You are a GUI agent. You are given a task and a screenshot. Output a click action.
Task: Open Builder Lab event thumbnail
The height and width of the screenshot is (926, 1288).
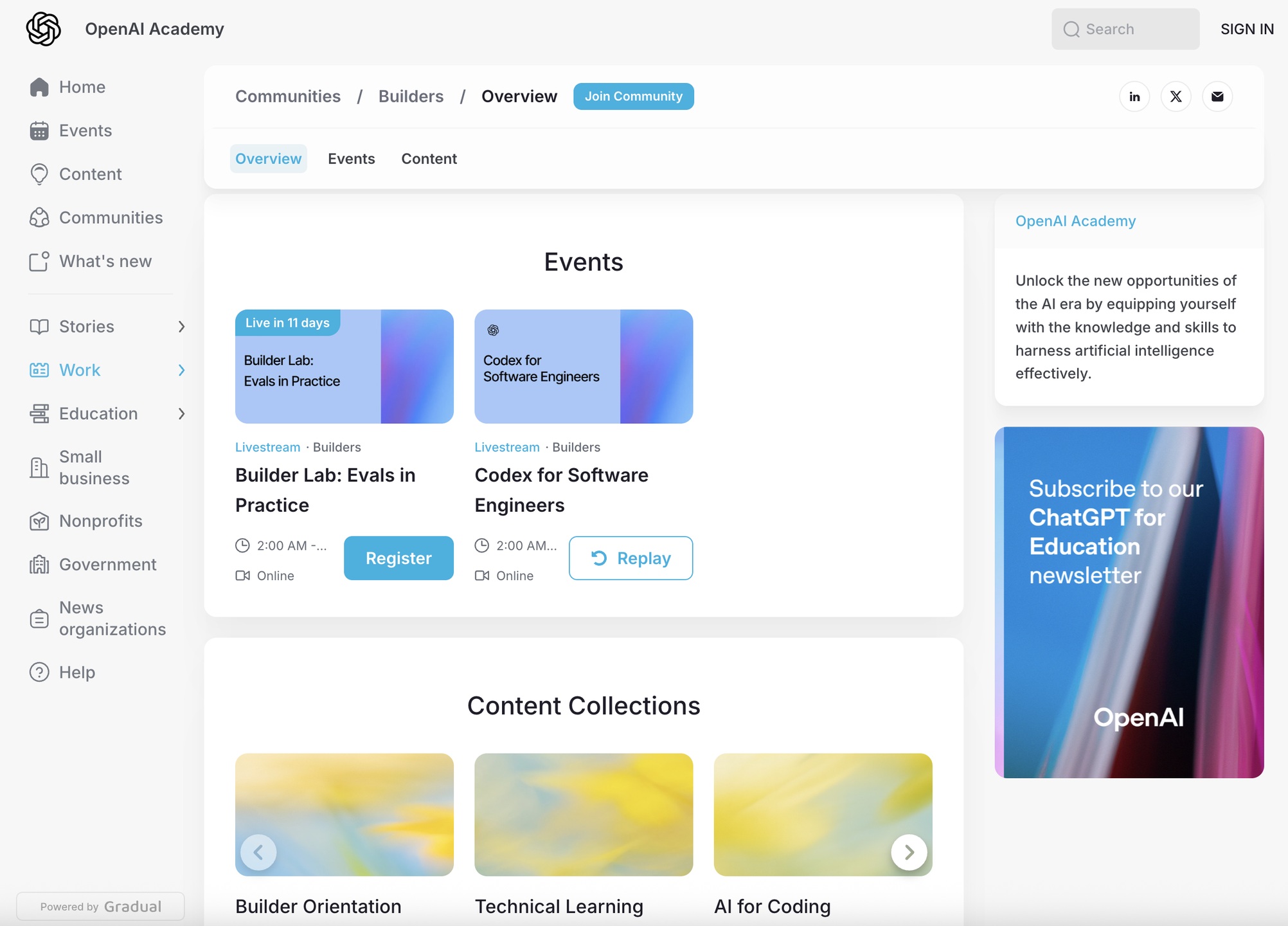click(344, 367)
